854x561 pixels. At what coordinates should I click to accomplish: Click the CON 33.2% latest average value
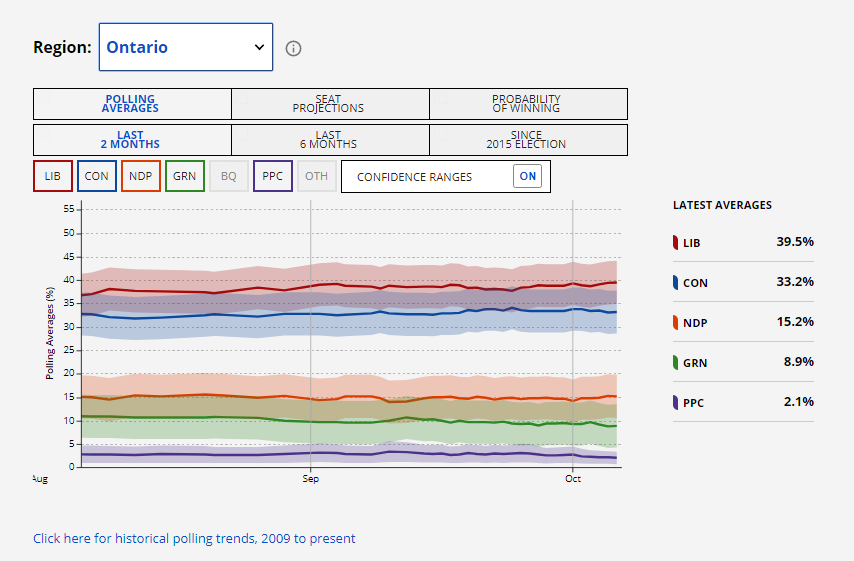(x=795, y=282)
